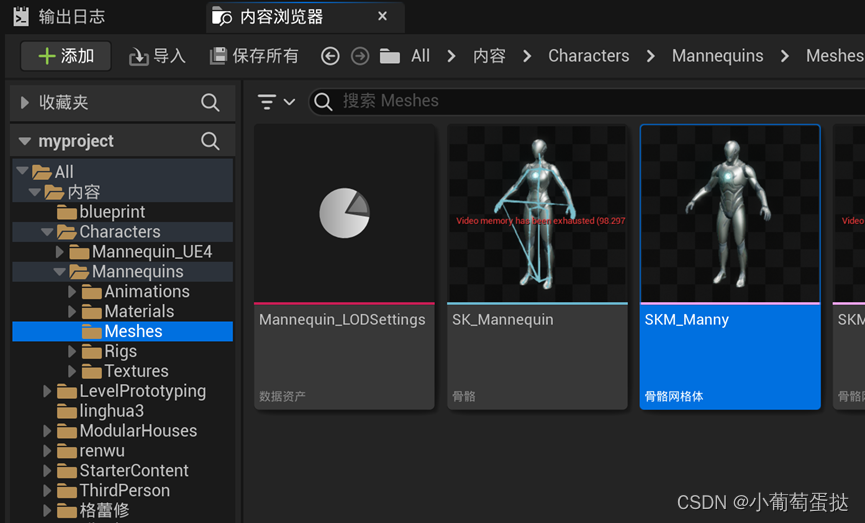Select Mannequin_LODSettings asset thumbnail
Image resolution: width=865 pixels, height=523 pixels.
344,214
